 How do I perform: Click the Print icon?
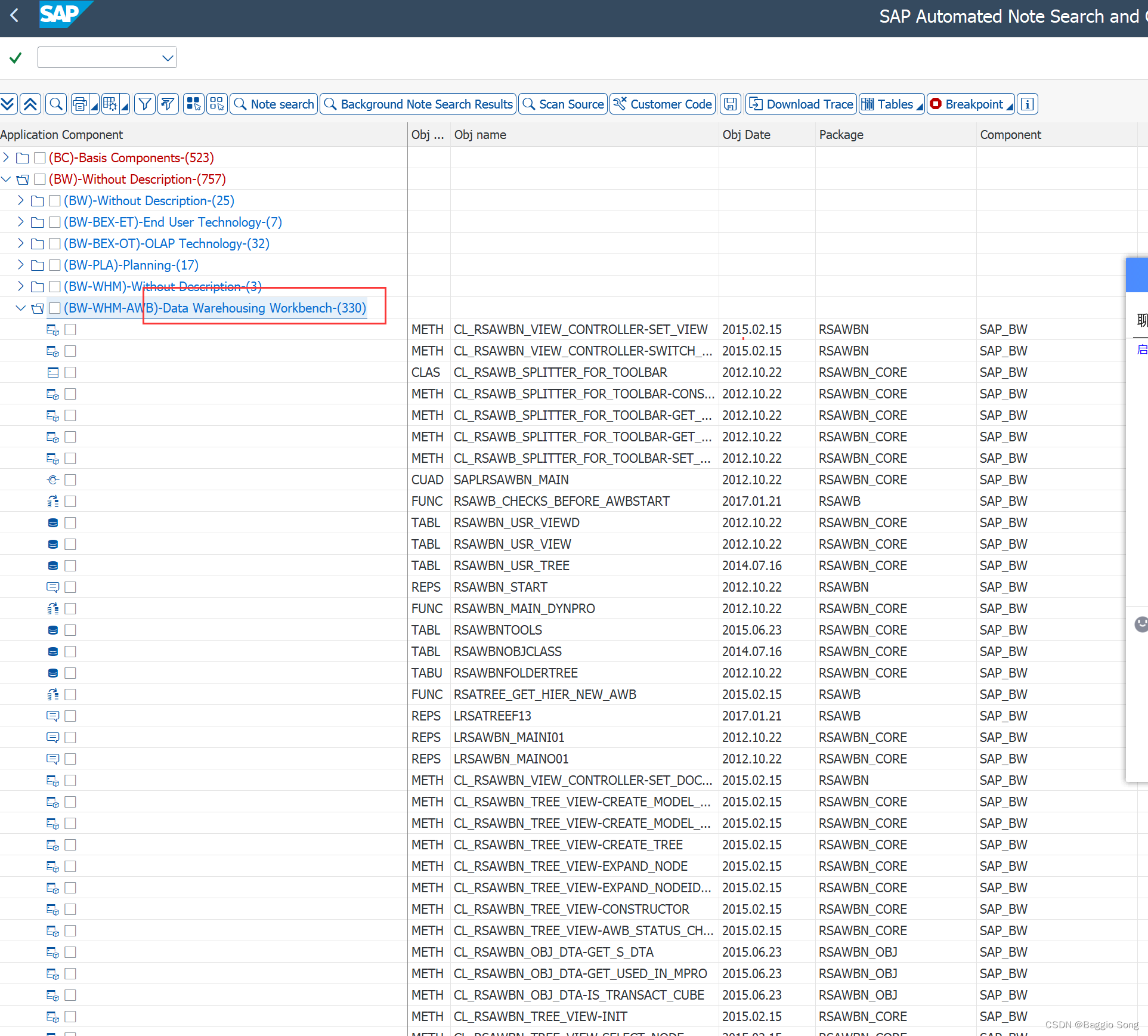(79, 104)
